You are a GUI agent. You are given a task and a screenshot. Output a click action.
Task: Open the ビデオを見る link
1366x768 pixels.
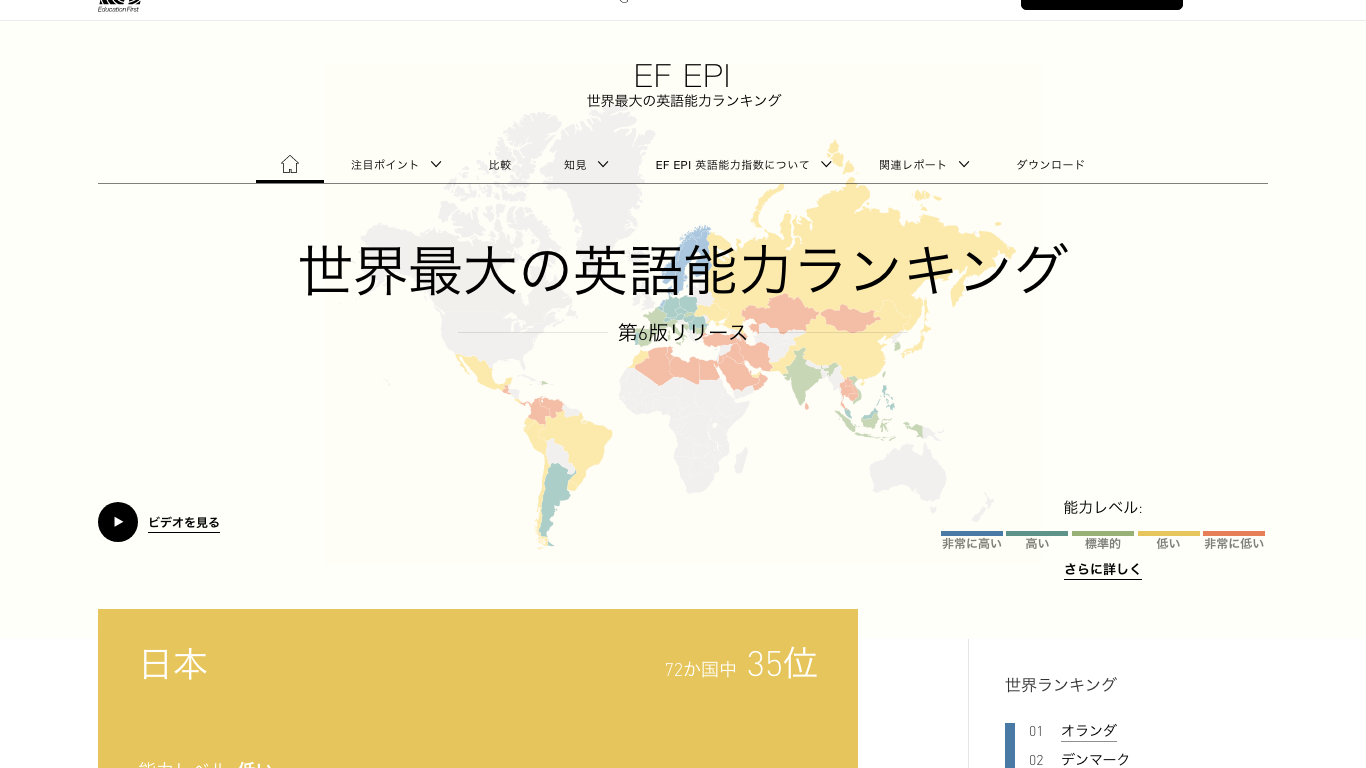(x=184, y=522)
